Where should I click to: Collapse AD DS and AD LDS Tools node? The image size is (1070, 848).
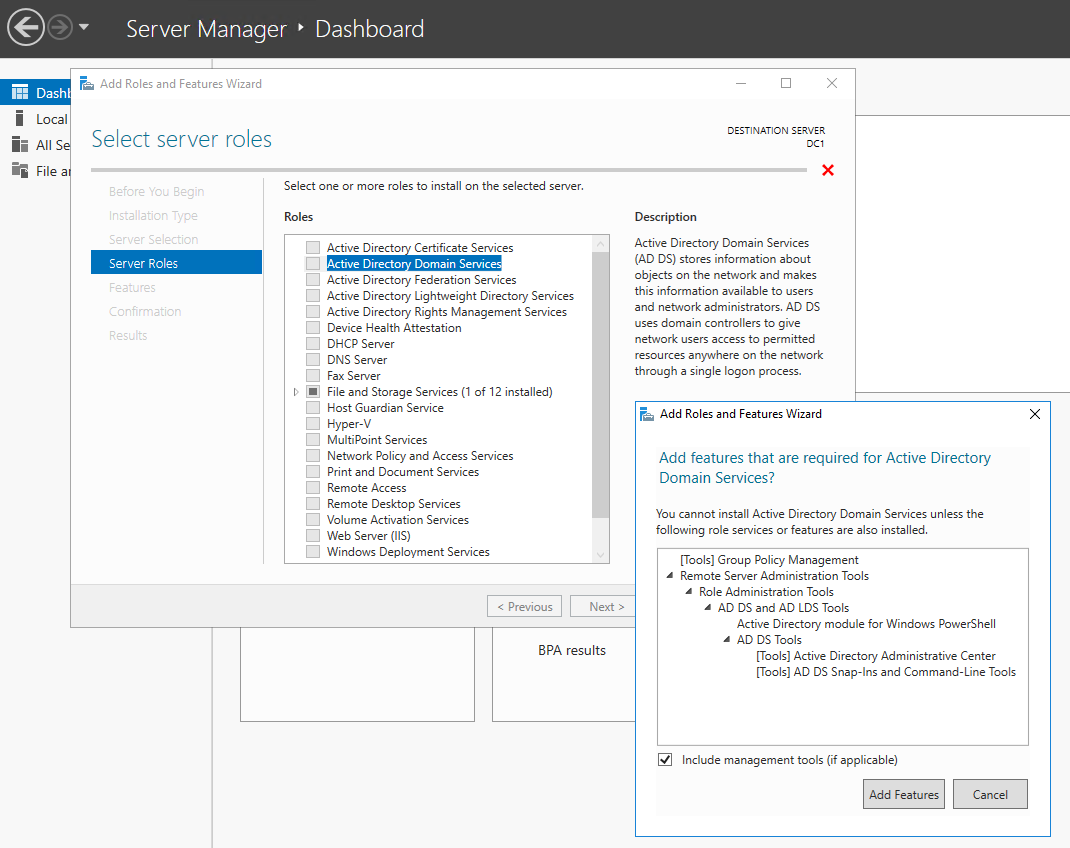(x=708, y=608)
